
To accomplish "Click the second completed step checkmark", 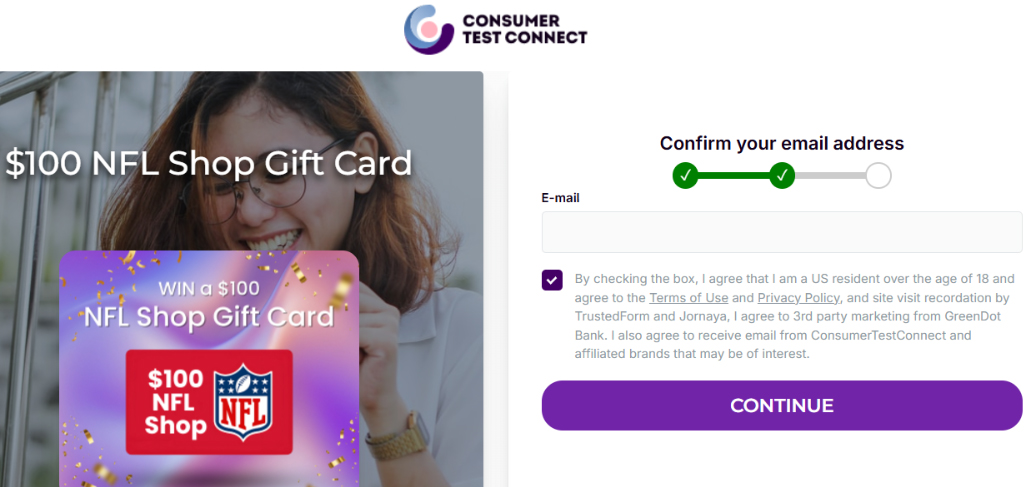I will (x=782, y=176).
